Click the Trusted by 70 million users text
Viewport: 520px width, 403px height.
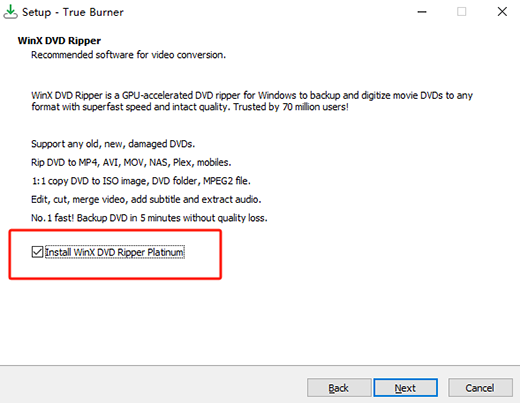point(291,107)
